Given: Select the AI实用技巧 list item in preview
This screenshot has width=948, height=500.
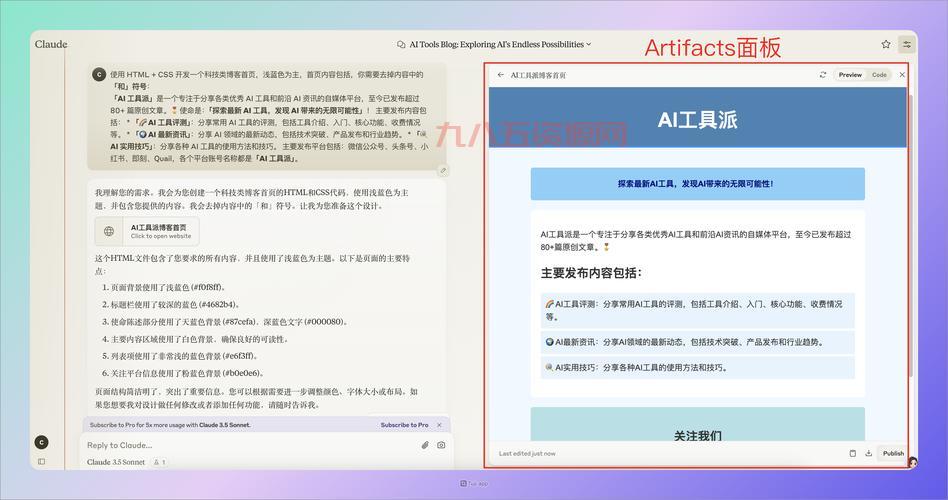Looking at the screenshot, I should pyautogui.click(x=698, y=368).
